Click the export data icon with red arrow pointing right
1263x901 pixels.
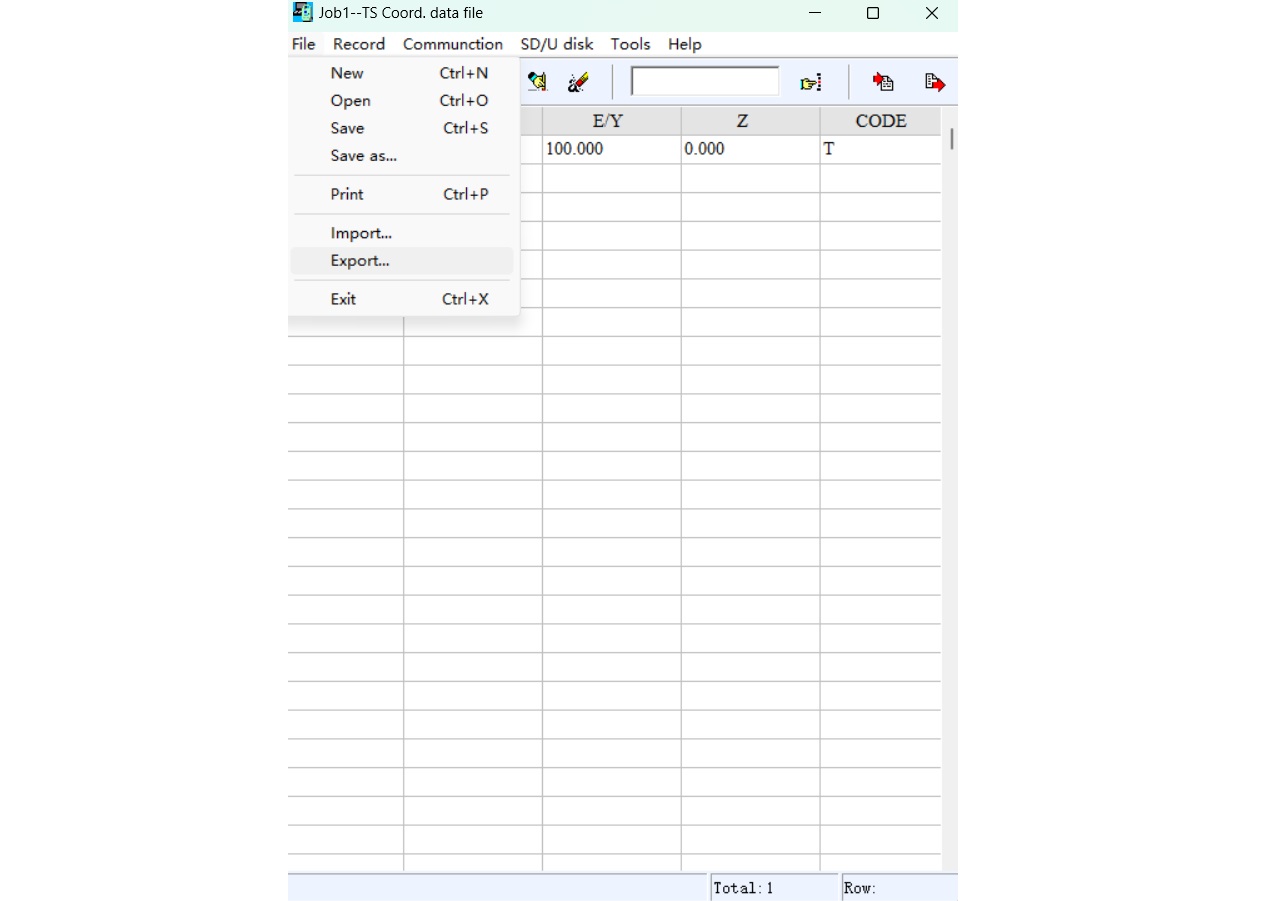934,82
